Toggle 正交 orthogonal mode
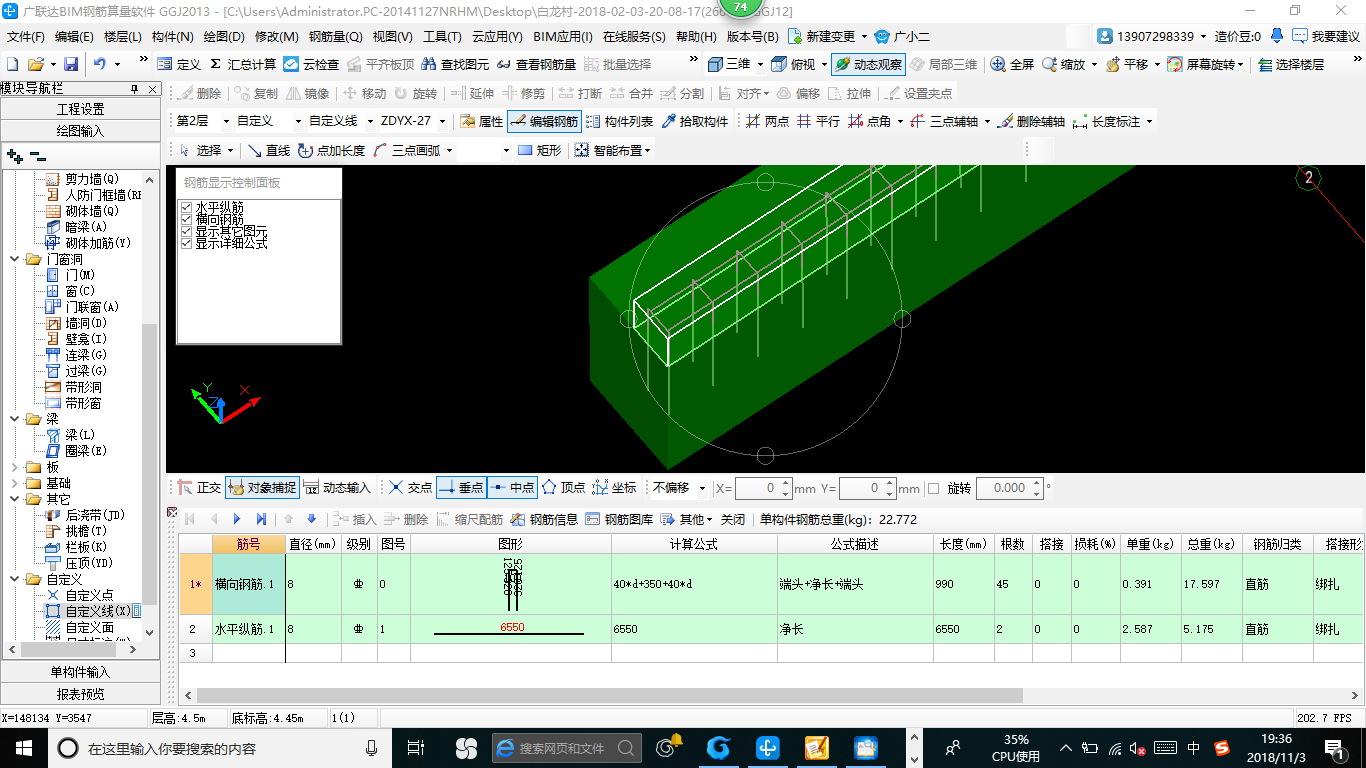 (x=199, y=488)
